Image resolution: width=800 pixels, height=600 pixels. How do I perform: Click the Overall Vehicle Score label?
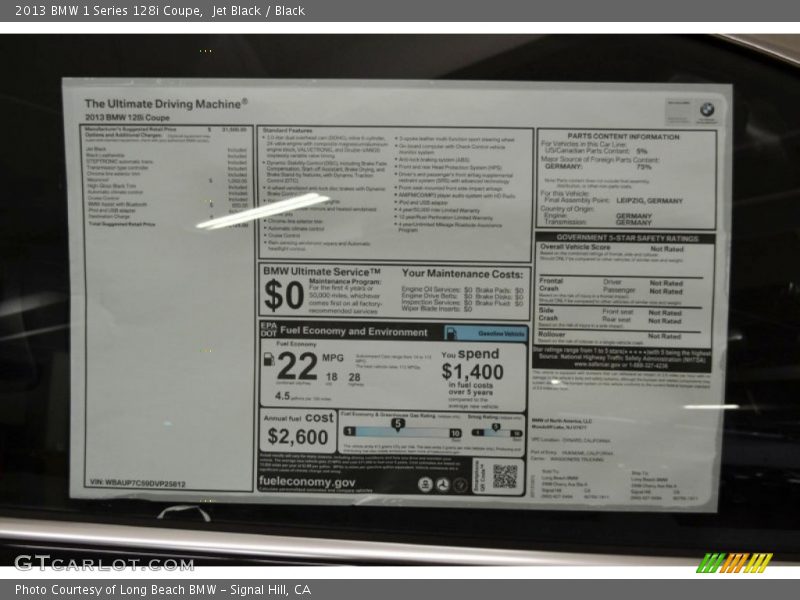[575, 247]
